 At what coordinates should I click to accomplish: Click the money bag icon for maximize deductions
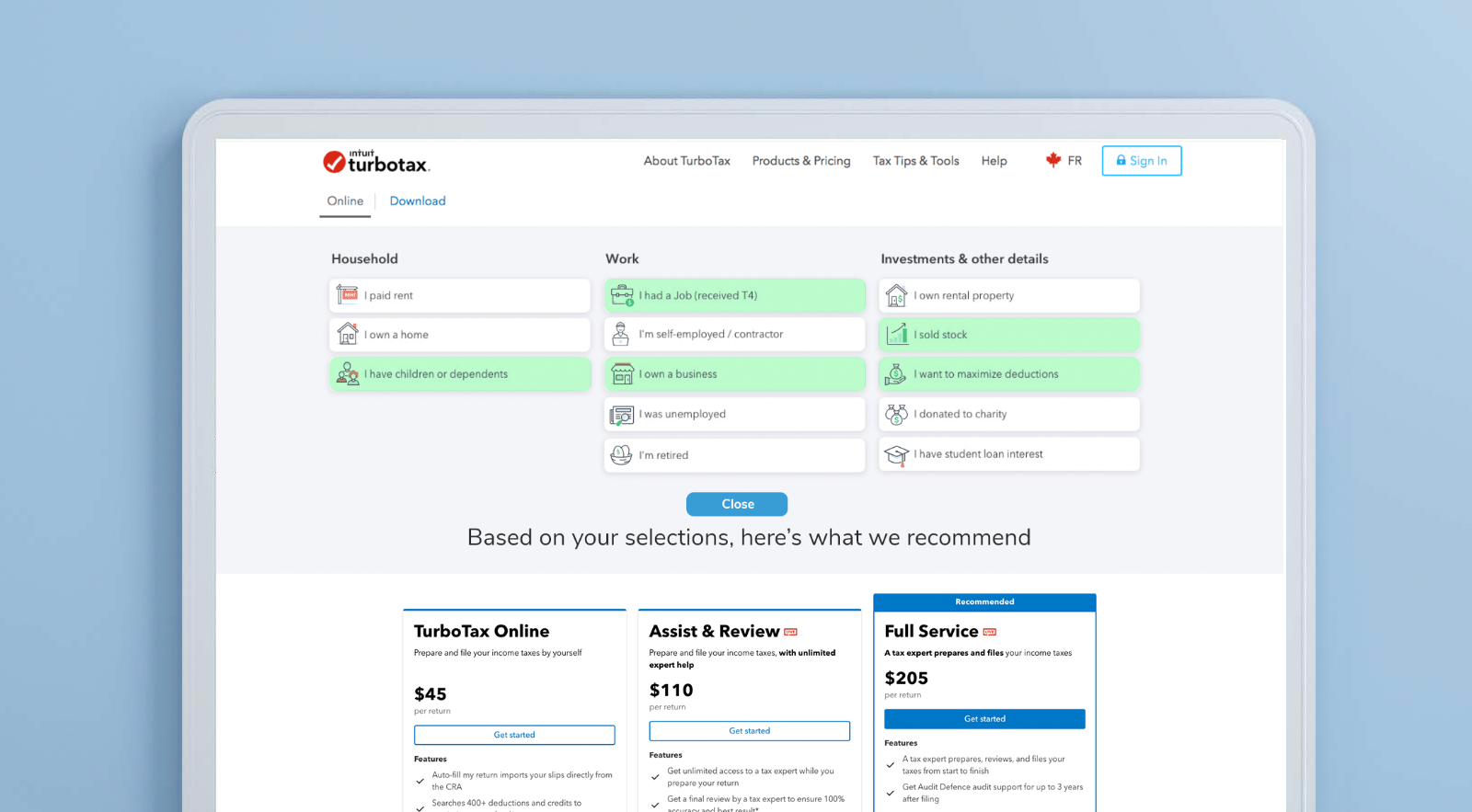tap(895, 373)
